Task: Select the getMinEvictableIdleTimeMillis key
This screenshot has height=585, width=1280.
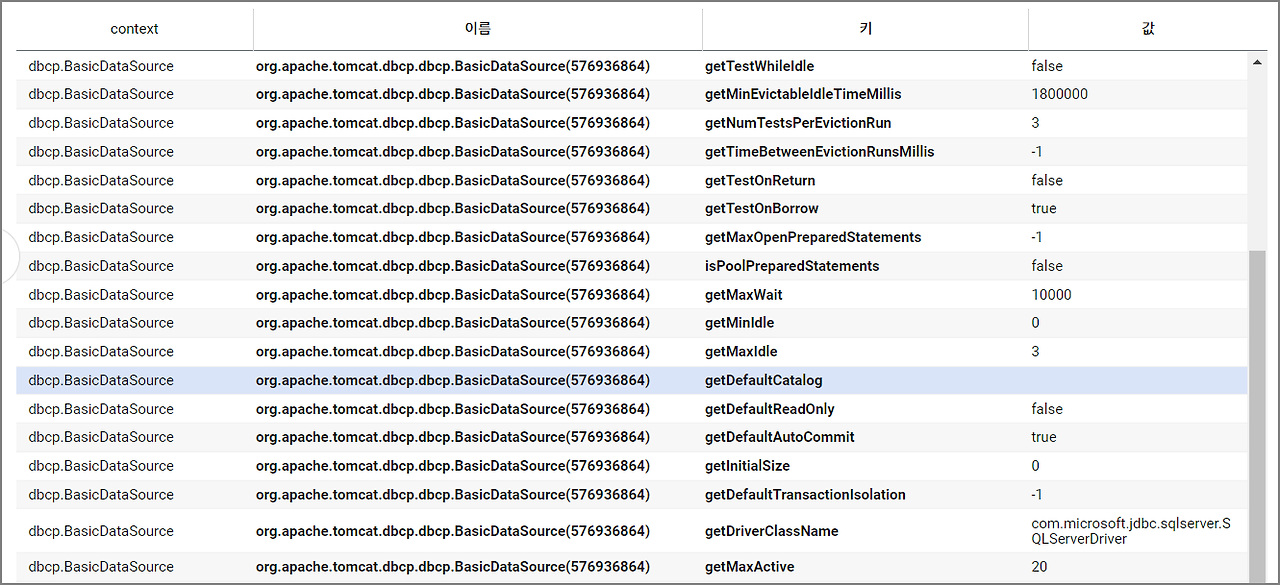Action: 803,94
